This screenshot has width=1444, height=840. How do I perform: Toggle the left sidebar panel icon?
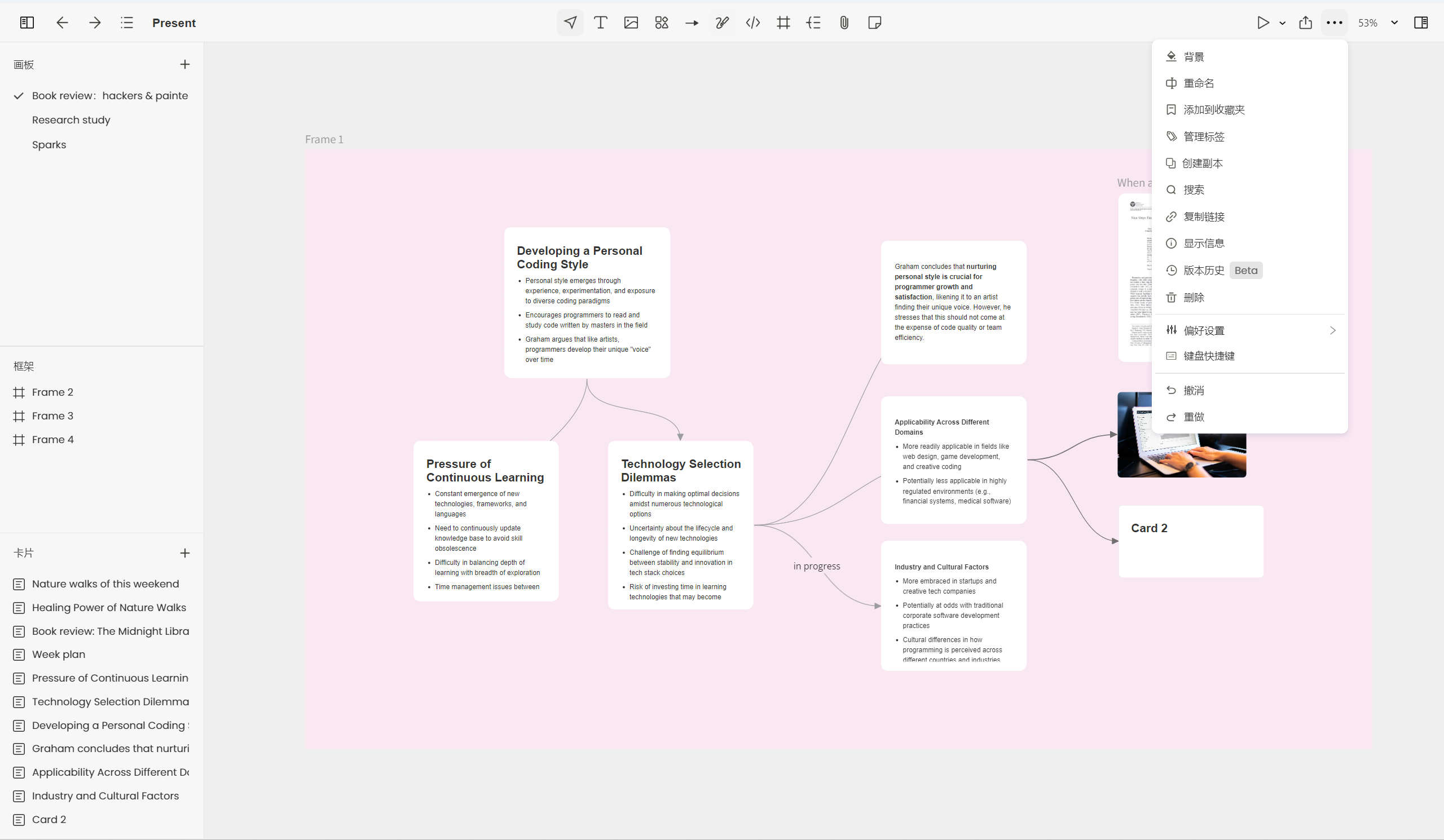pyautogui.click(x=27, y=23)
